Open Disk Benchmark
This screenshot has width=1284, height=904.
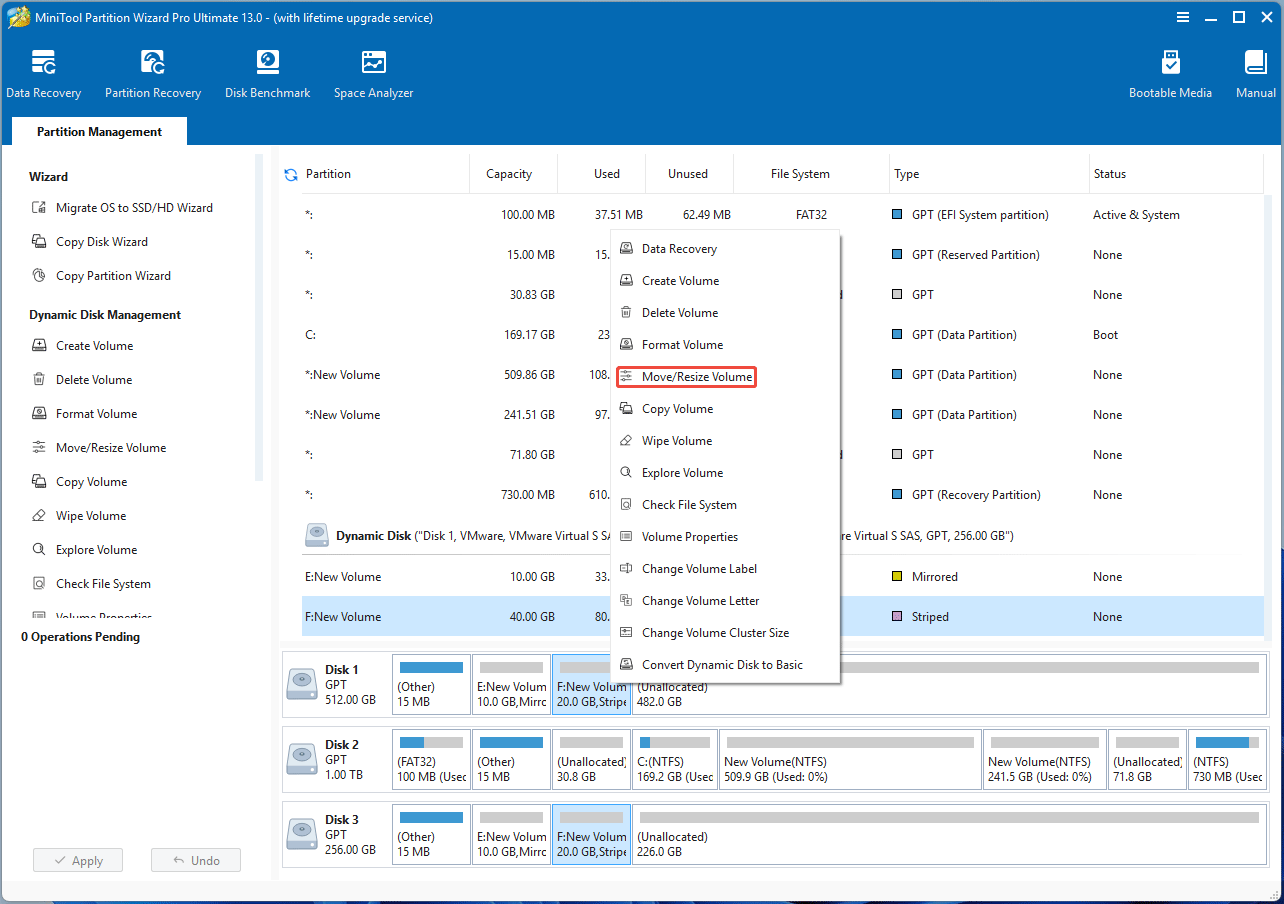point(267,70)
